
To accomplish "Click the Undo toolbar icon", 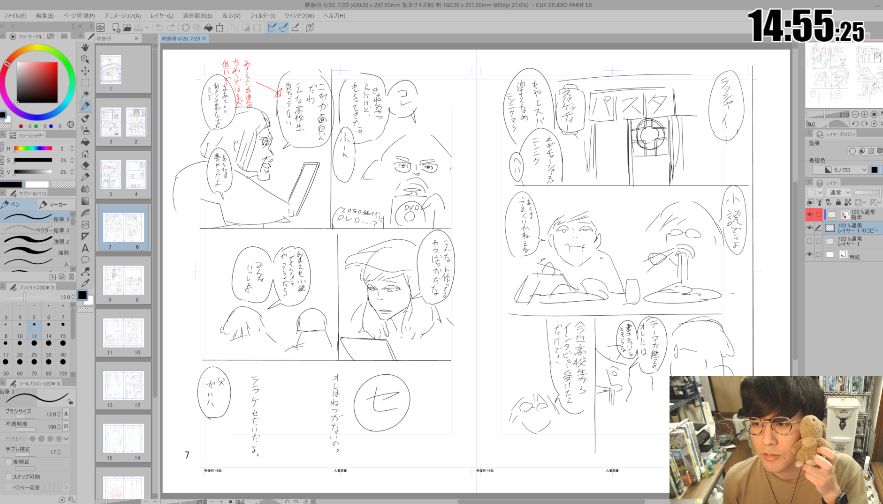I will (x=159, y=27).
